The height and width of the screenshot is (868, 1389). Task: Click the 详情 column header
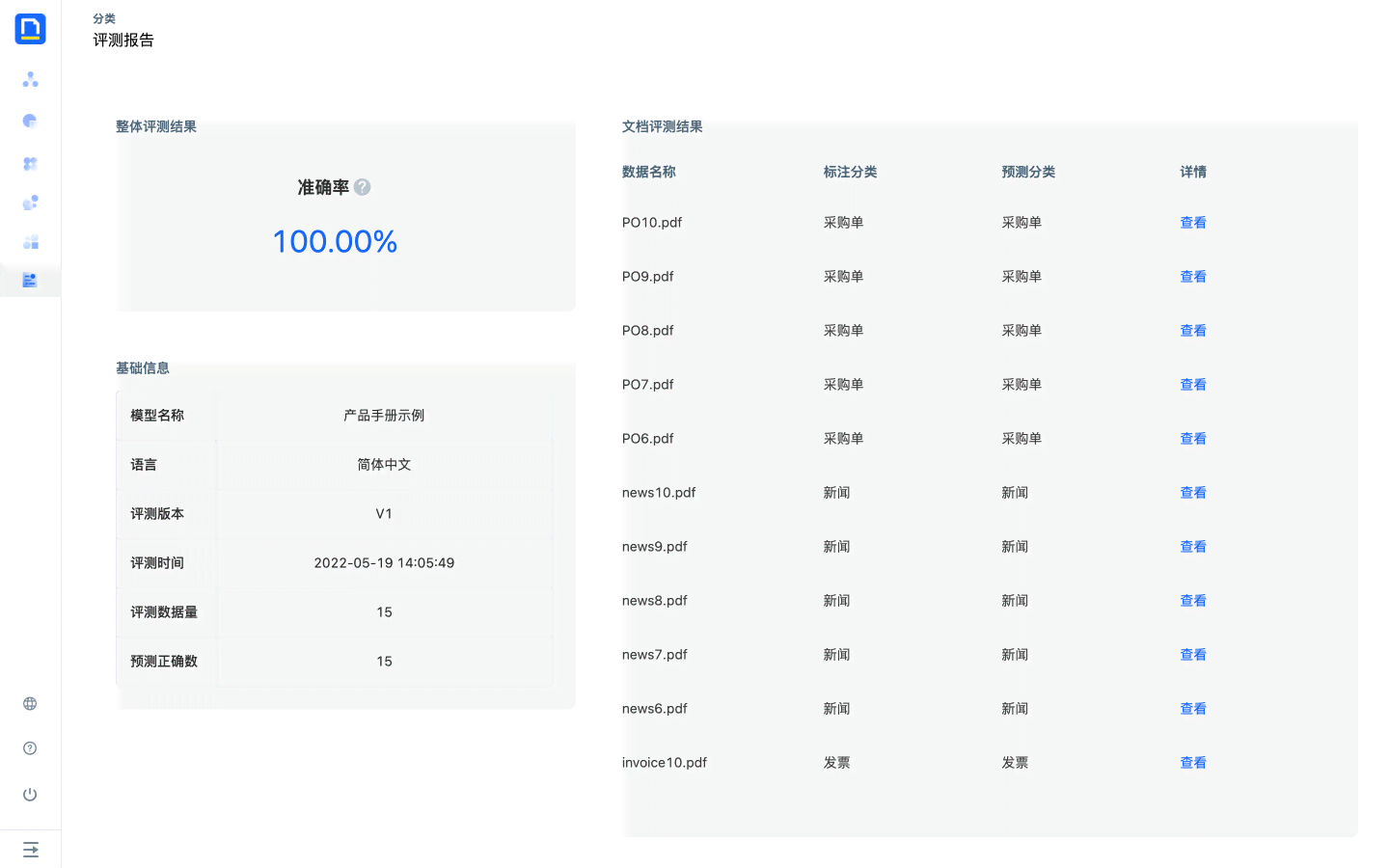tap(1193, 172)
